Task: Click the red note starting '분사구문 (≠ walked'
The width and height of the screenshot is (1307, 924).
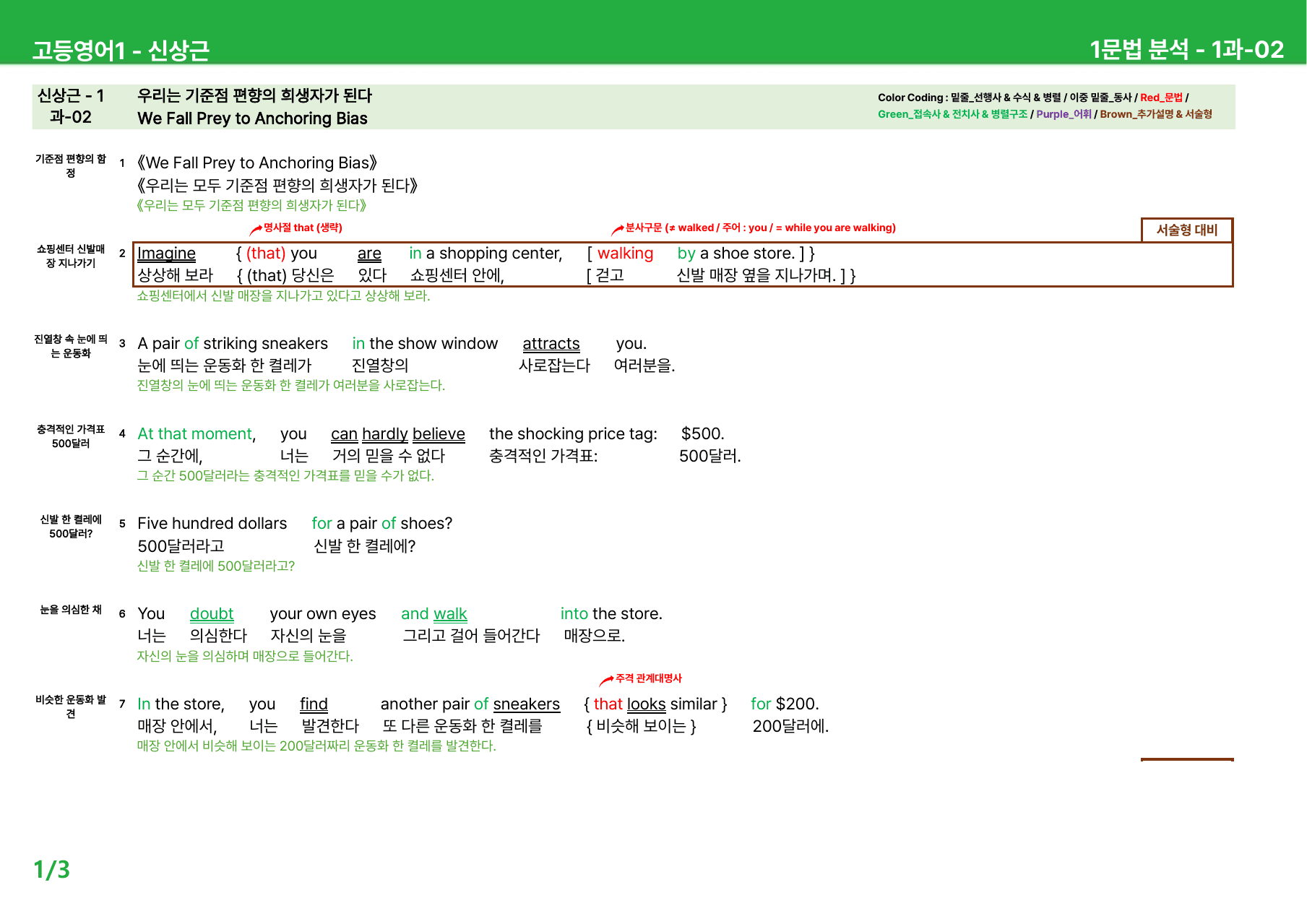Action: (760, 228)
